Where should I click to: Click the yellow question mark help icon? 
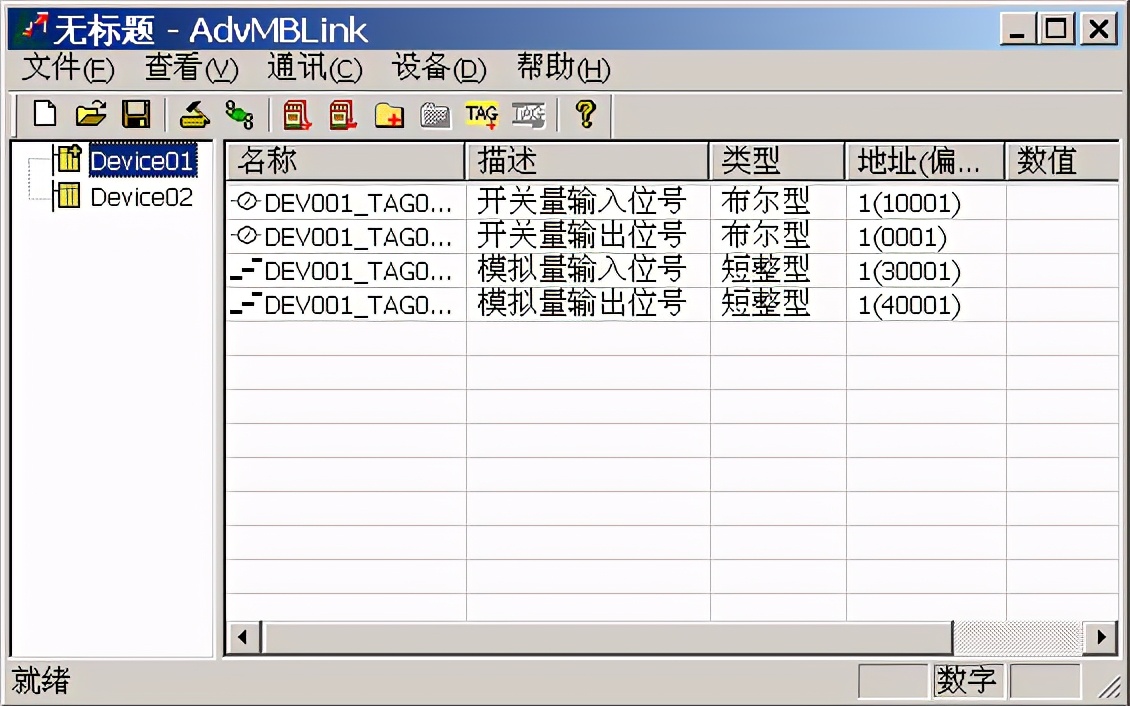pyautogui.click(x=586, y=114)
